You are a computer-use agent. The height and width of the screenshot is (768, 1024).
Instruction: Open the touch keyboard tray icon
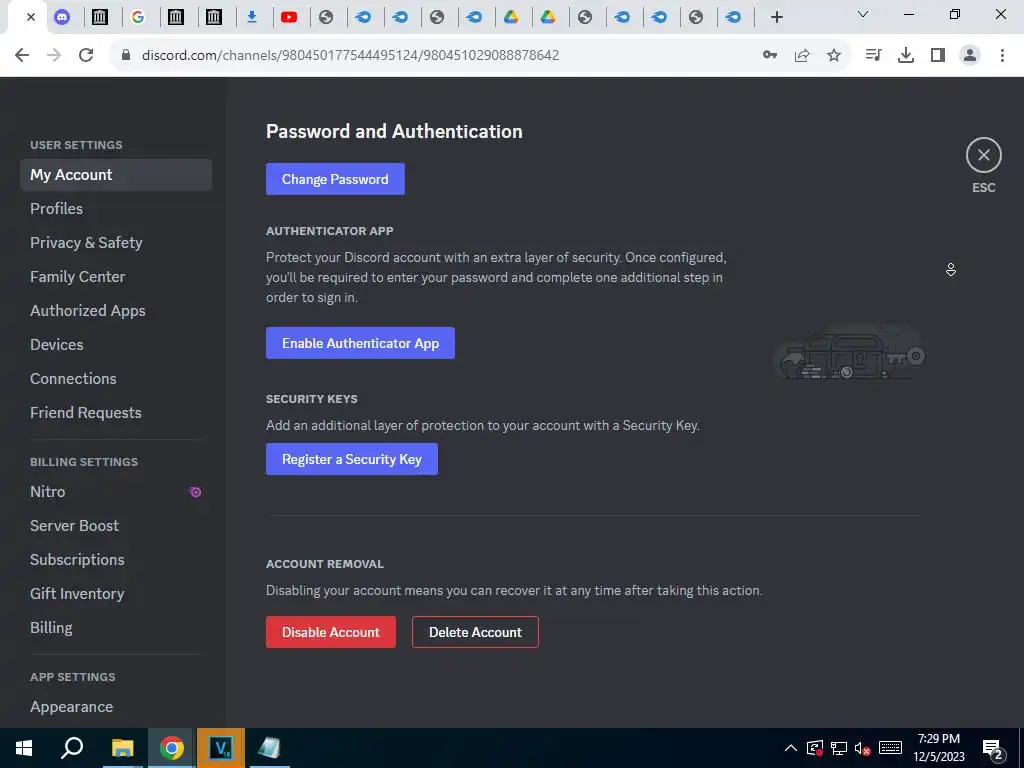[890, 748]
